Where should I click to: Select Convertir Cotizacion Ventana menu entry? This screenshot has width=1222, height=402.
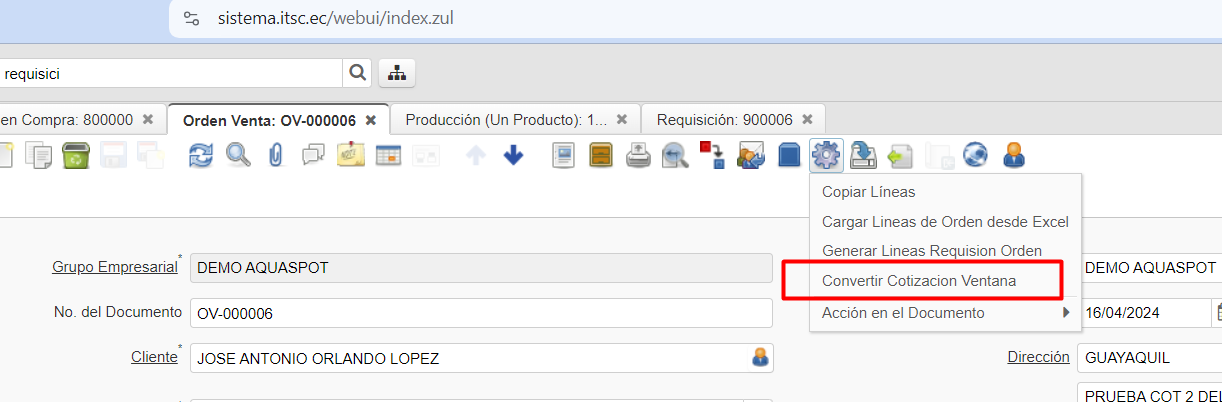918,281
